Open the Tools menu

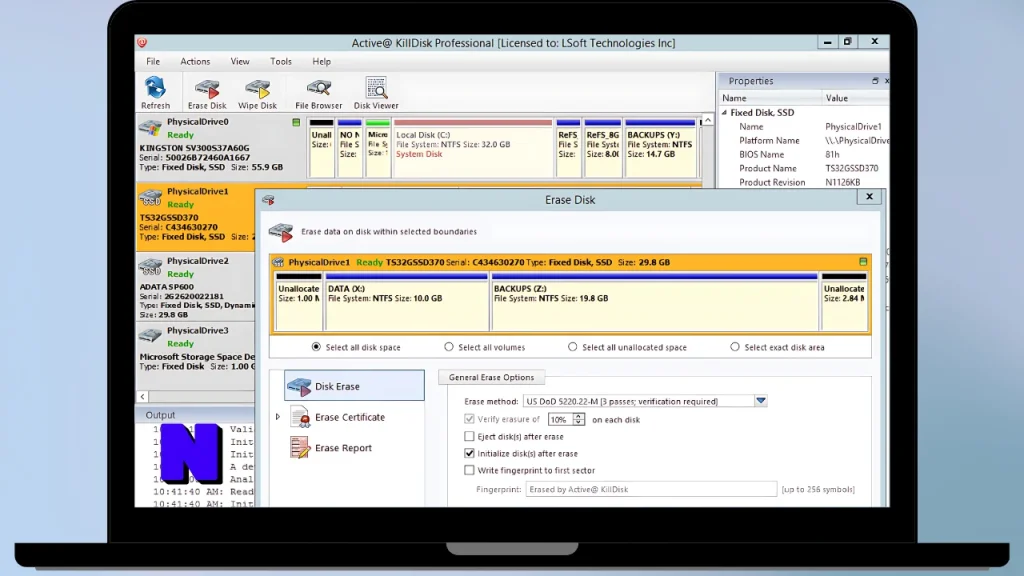(x=281, y=61)
